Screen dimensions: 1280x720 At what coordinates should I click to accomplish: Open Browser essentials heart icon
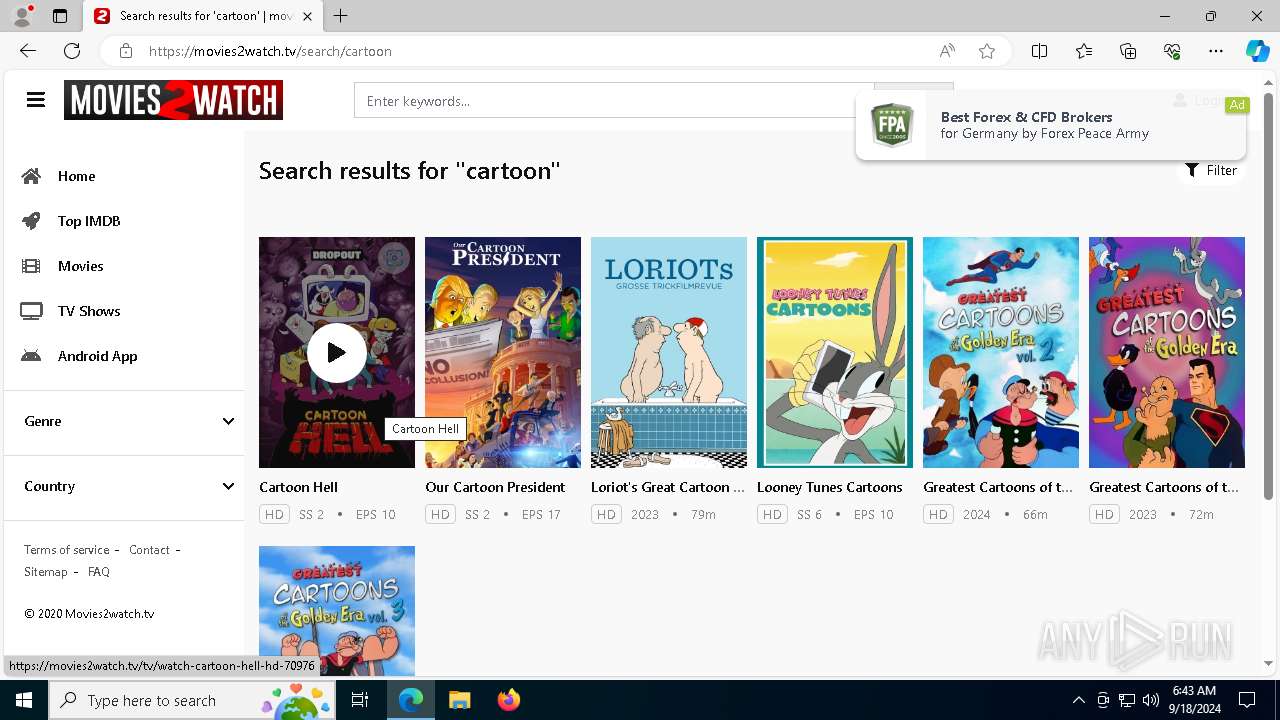click(x=1172, y=51)
